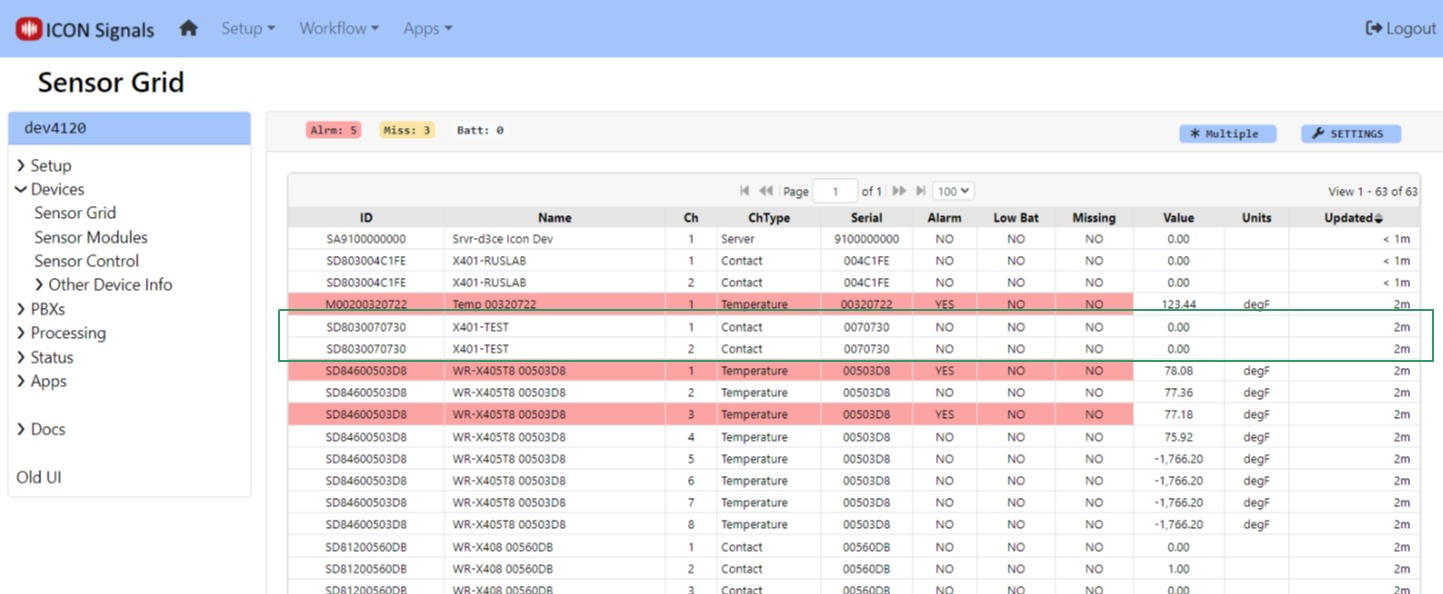Expand the PBXs sidebar section

click(47, 309)
